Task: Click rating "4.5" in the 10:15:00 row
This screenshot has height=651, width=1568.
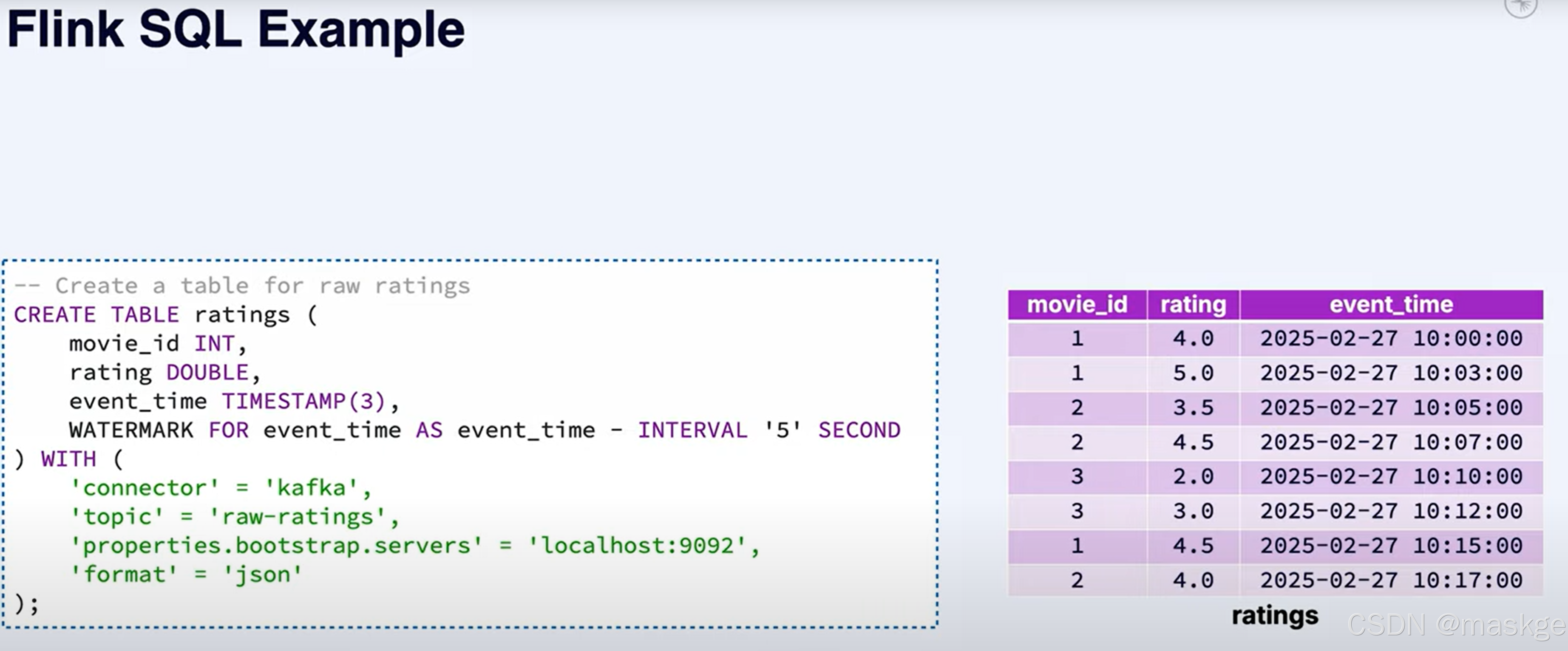Action: coord(1194,546)
